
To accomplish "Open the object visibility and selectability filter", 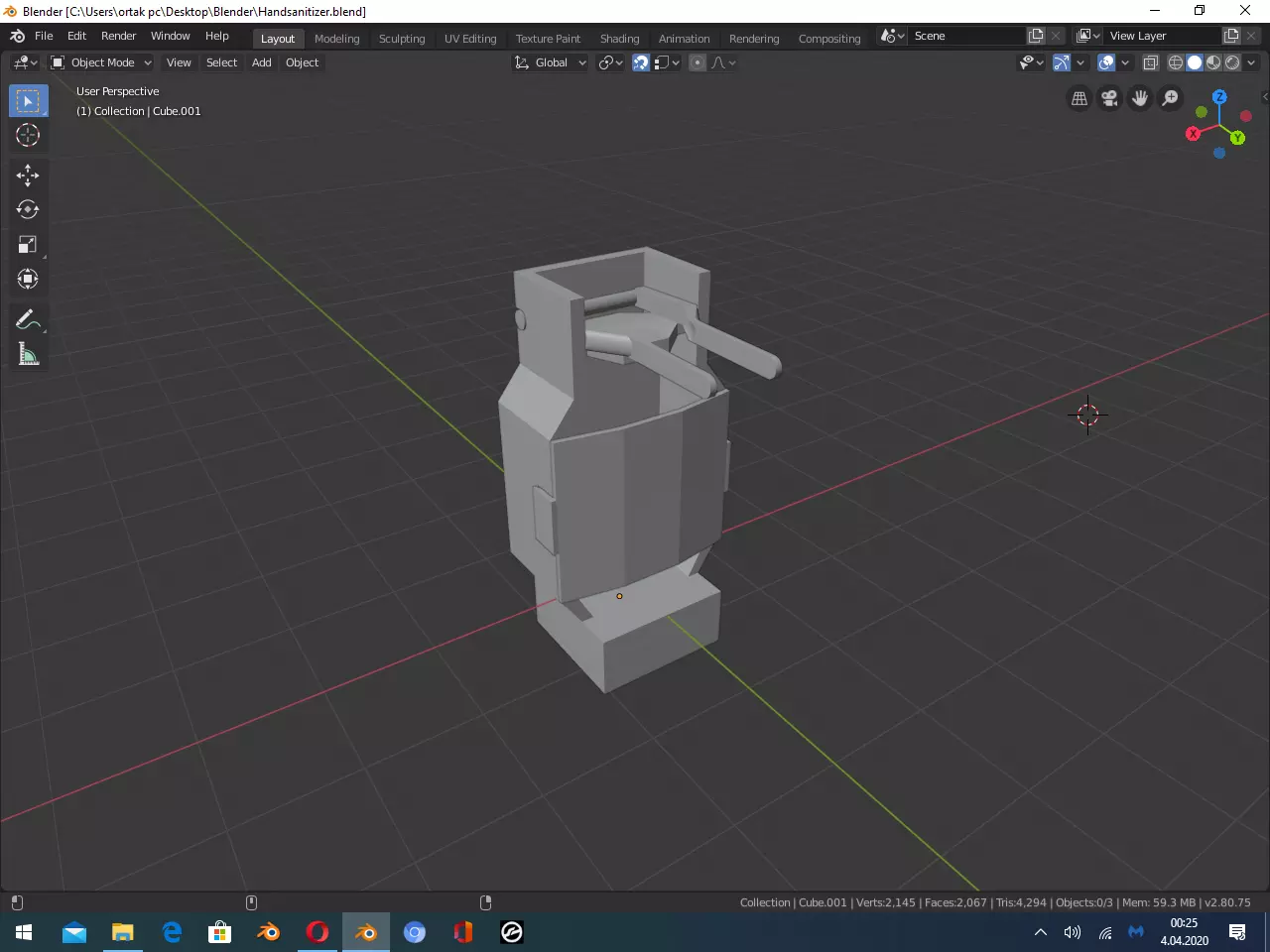I will click(x=1032, y=62).
